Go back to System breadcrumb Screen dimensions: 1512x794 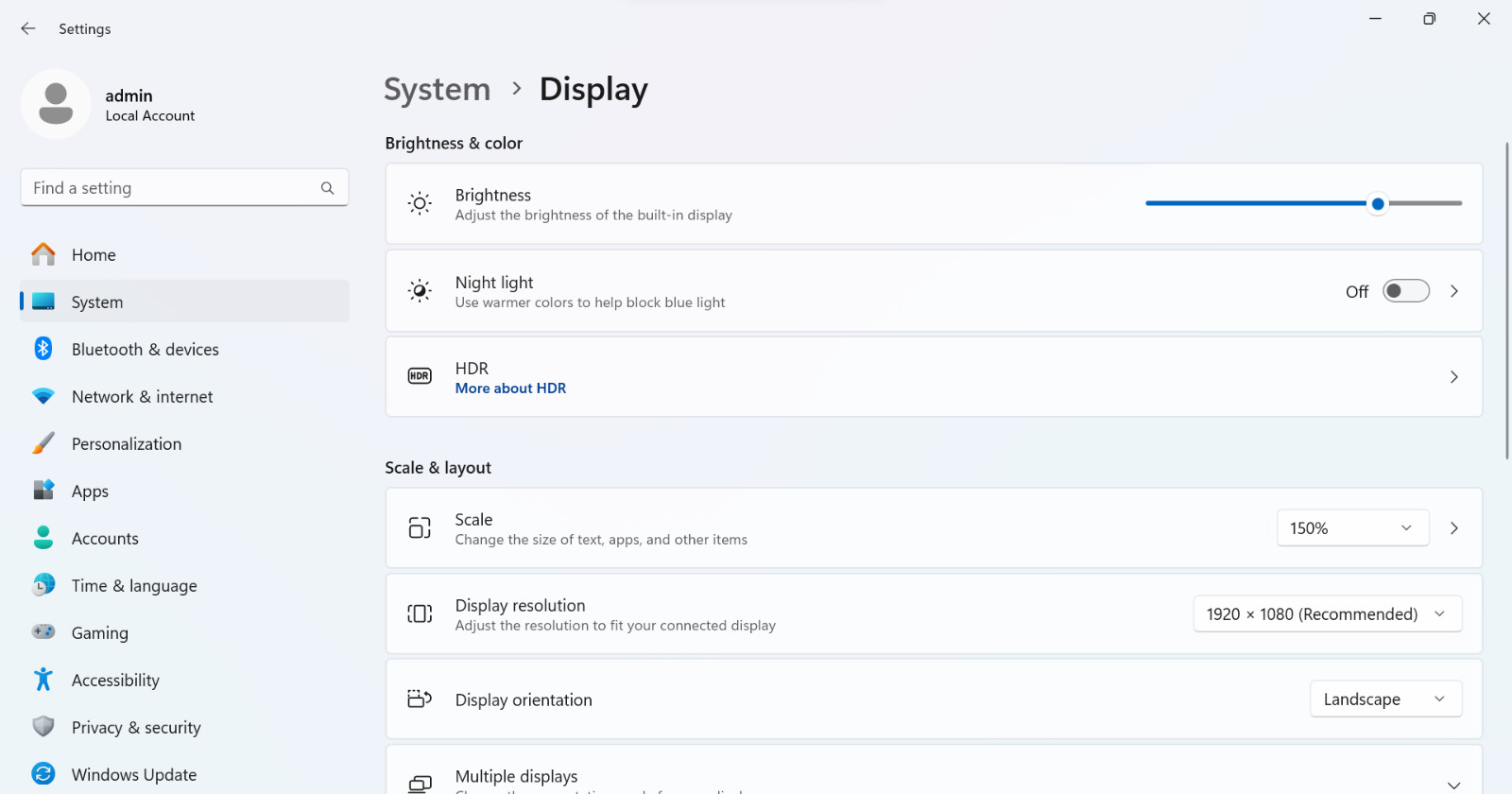(437, 89)
